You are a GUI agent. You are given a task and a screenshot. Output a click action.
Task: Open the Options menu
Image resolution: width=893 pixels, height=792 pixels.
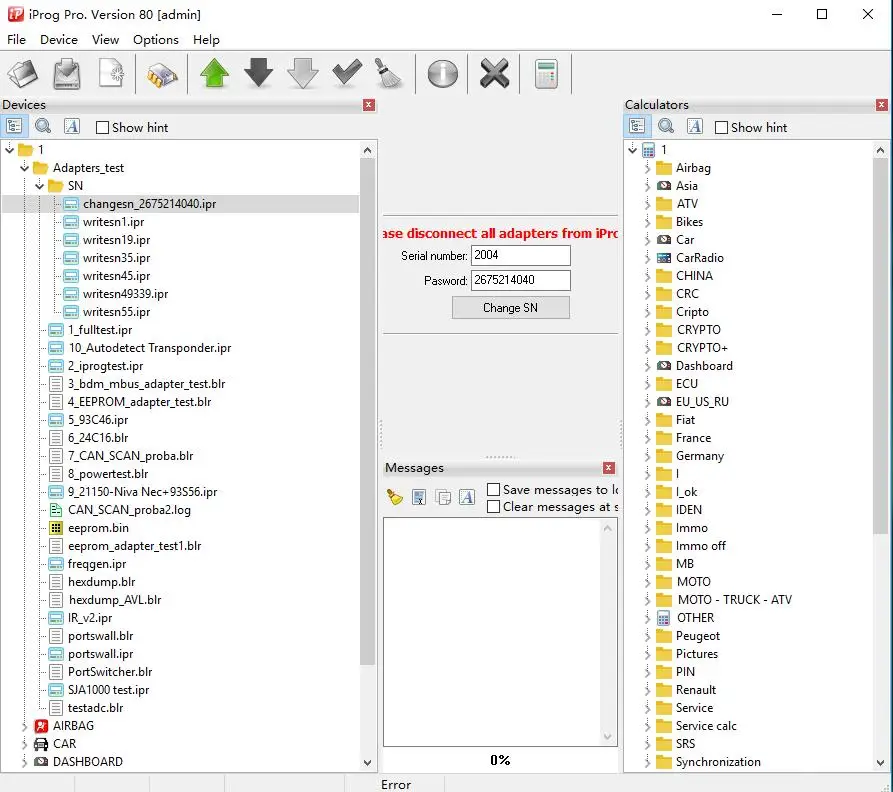coord(155,40)
